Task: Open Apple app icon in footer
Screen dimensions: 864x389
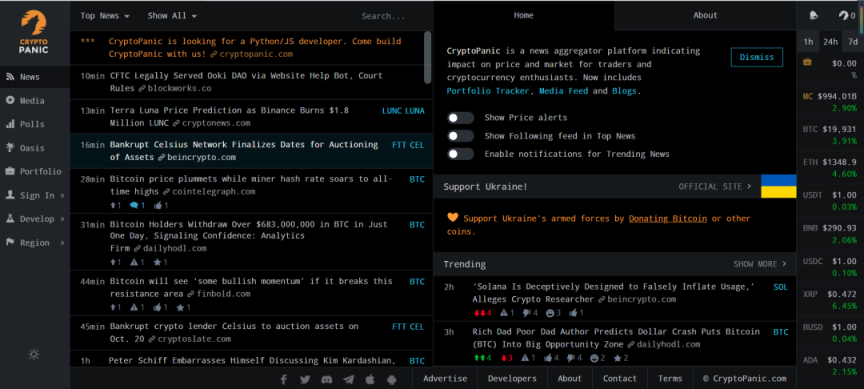Action: [x=370, y=379]
